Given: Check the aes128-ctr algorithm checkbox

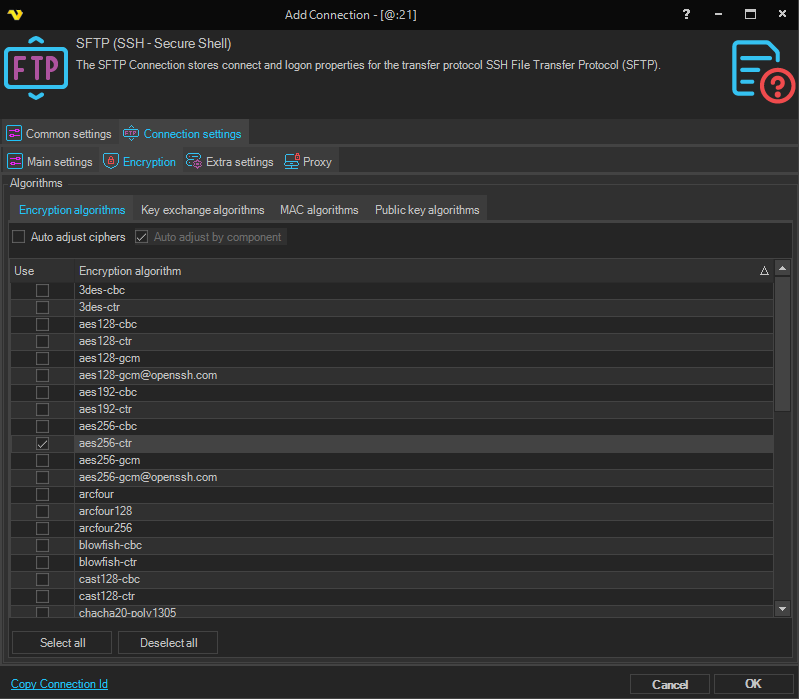Looking at the screenshot, I should (x=42, y=341).
